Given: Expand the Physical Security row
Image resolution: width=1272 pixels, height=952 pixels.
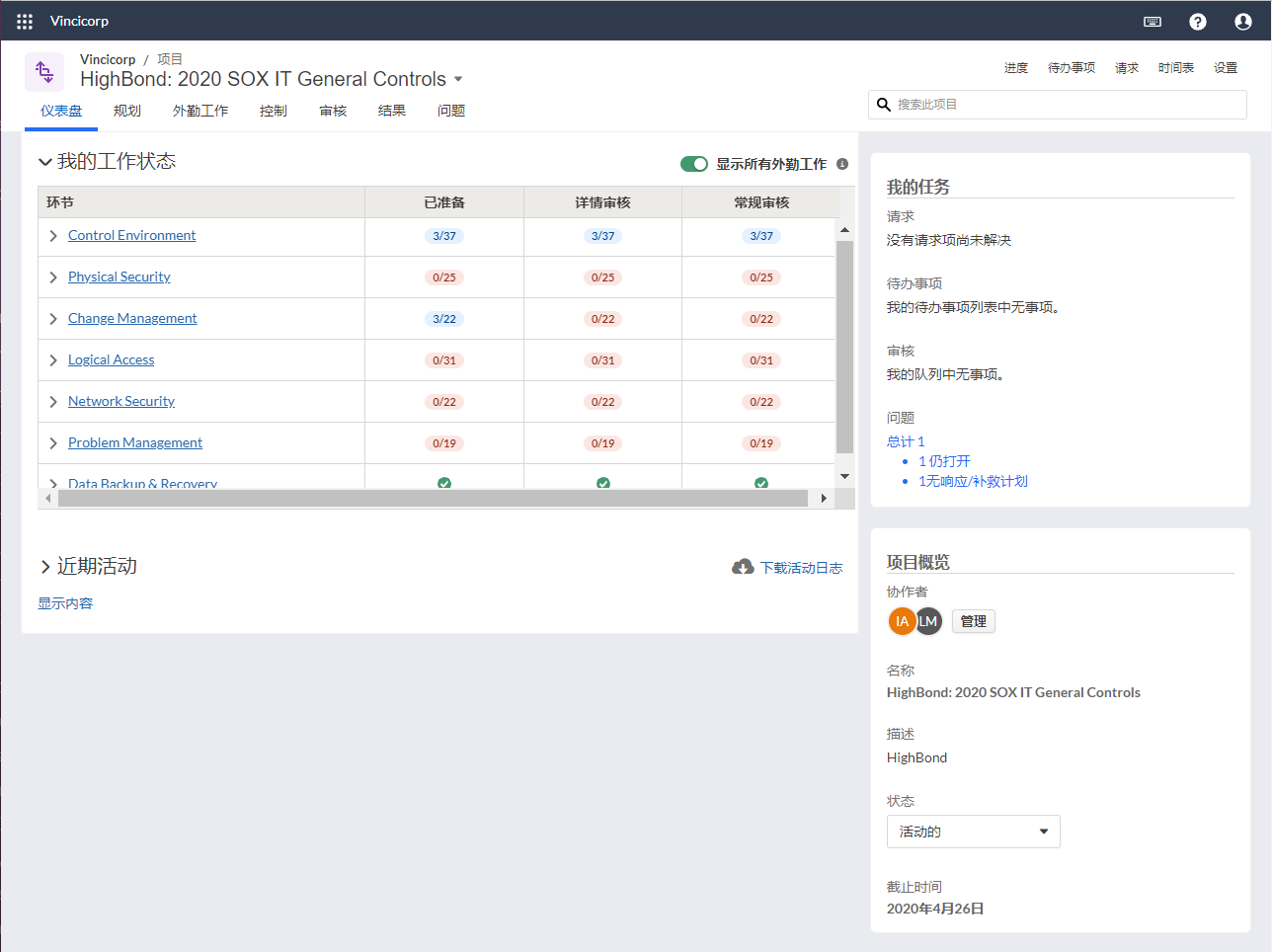Looking at the screenshot, I should pyautogui.click(x=53, y=278).
